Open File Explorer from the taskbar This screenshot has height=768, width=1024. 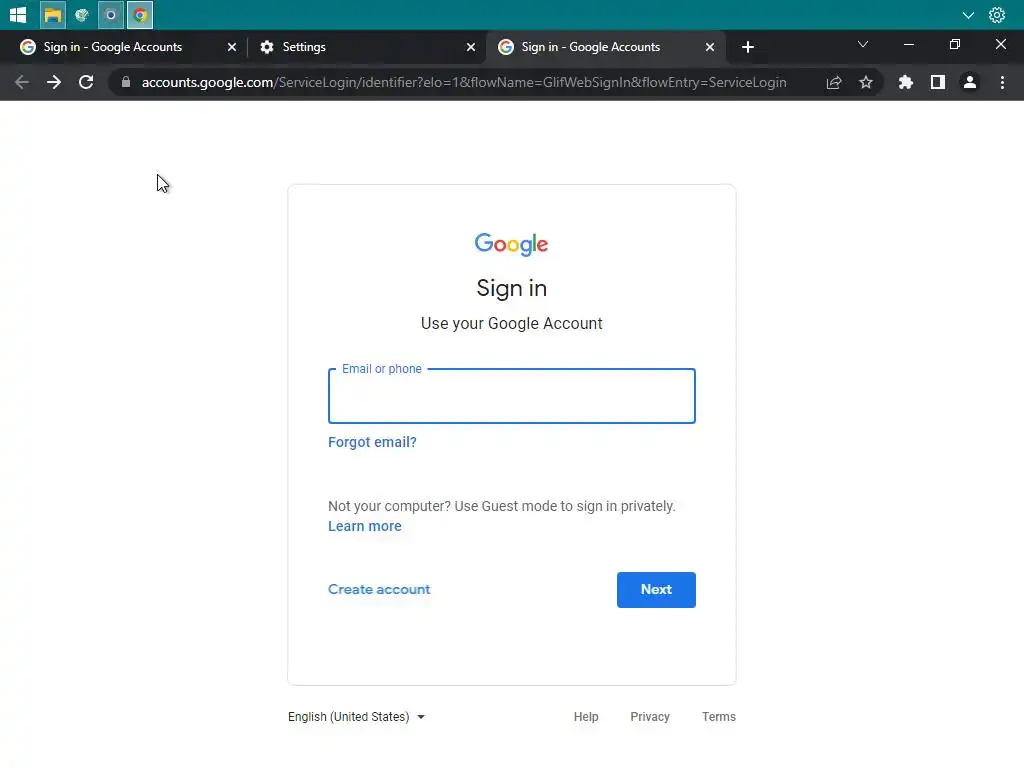click(52, 14)
